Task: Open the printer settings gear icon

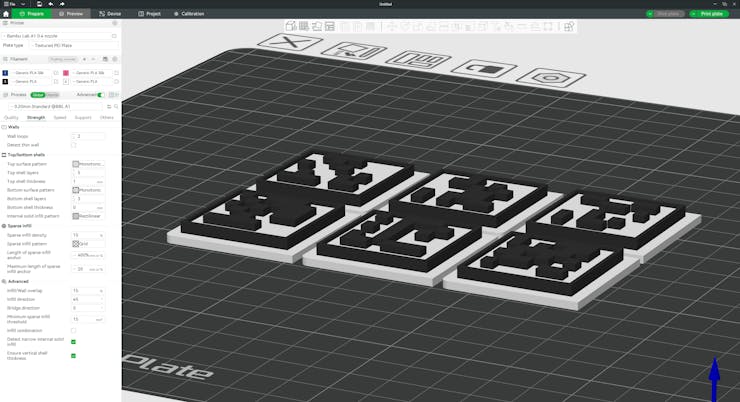Action: pos(114,23)
